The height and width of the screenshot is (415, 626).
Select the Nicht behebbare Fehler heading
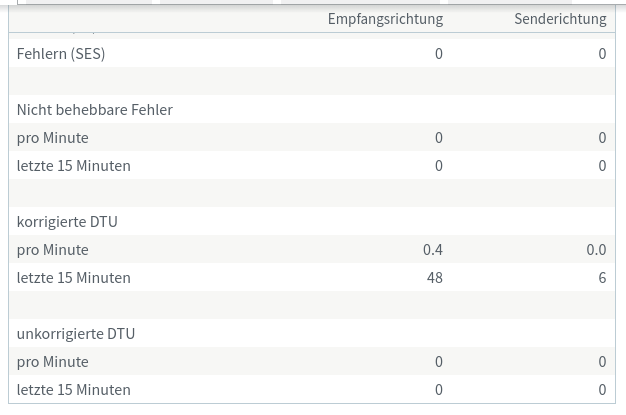(94, 109)
